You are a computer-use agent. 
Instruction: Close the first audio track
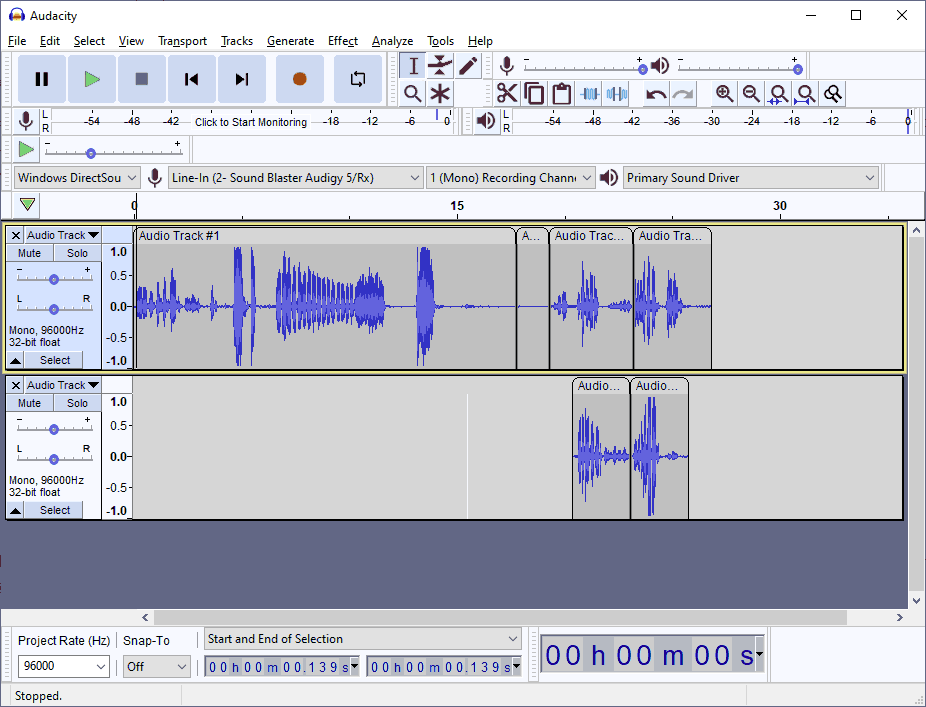(16, 235)
